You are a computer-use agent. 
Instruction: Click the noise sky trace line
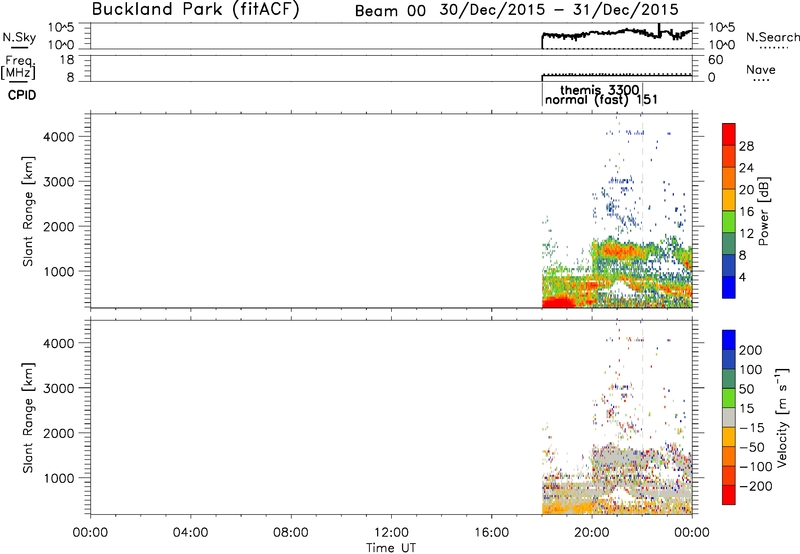(x=616, y=34)
